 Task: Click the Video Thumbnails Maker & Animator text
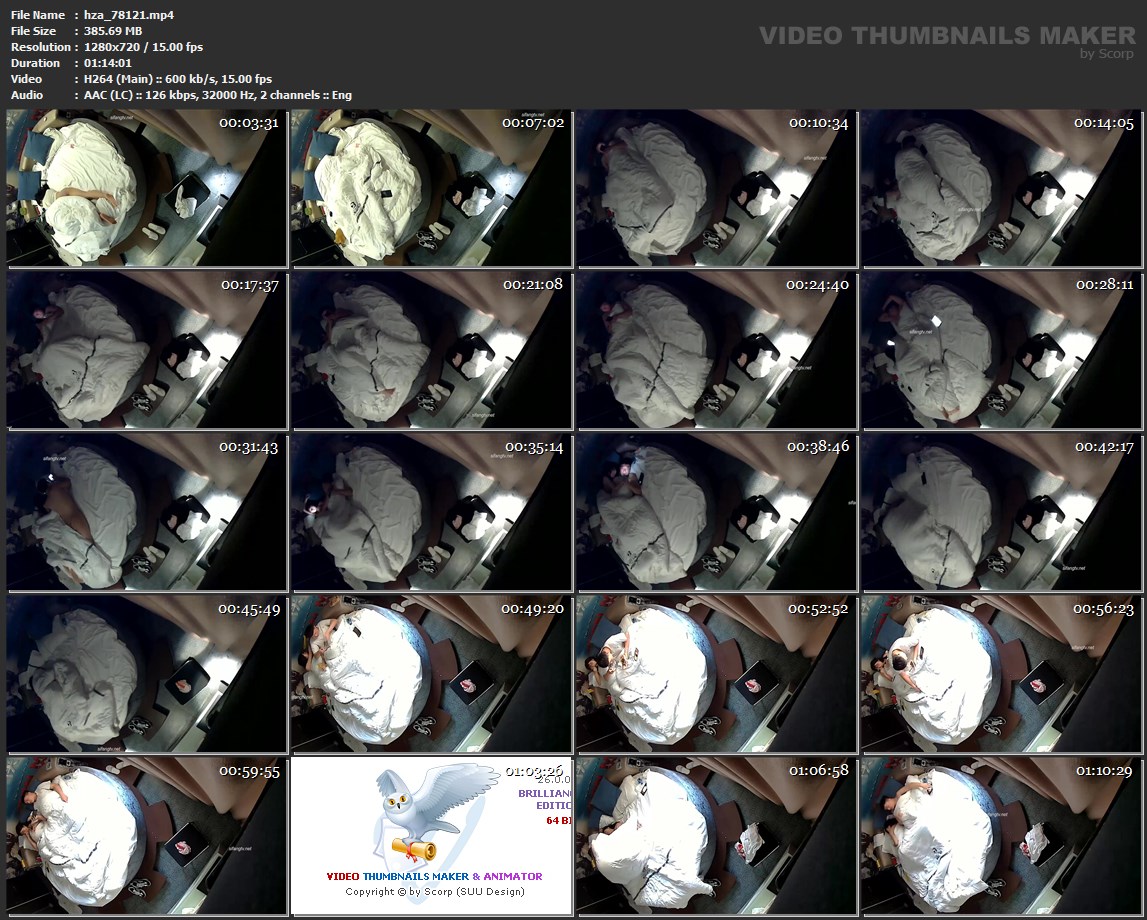point(434,876)
